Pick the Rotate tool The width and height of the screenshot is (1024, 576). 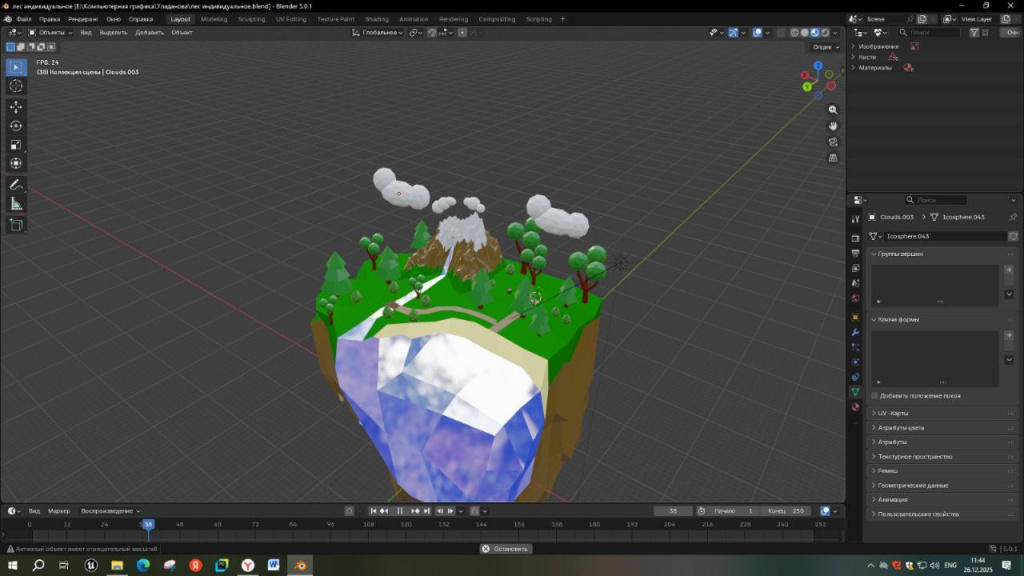[x=16, y=126]
